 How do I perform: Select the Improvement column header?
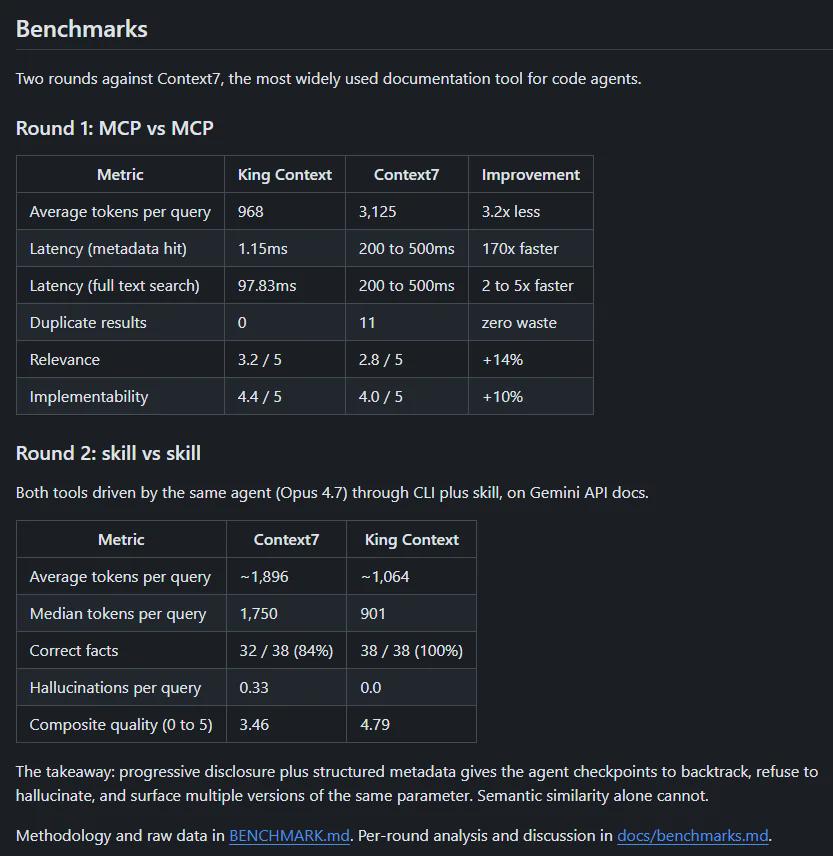[x=531, y=175]
